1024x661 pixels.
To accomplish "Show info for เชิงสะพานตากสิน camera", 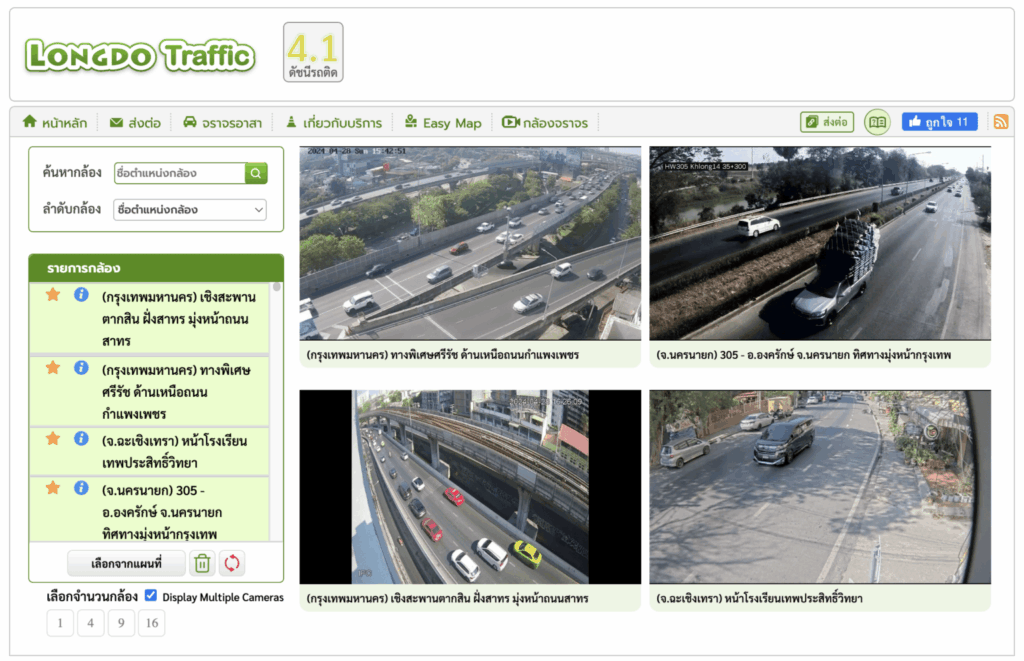I will pos(81,295).
